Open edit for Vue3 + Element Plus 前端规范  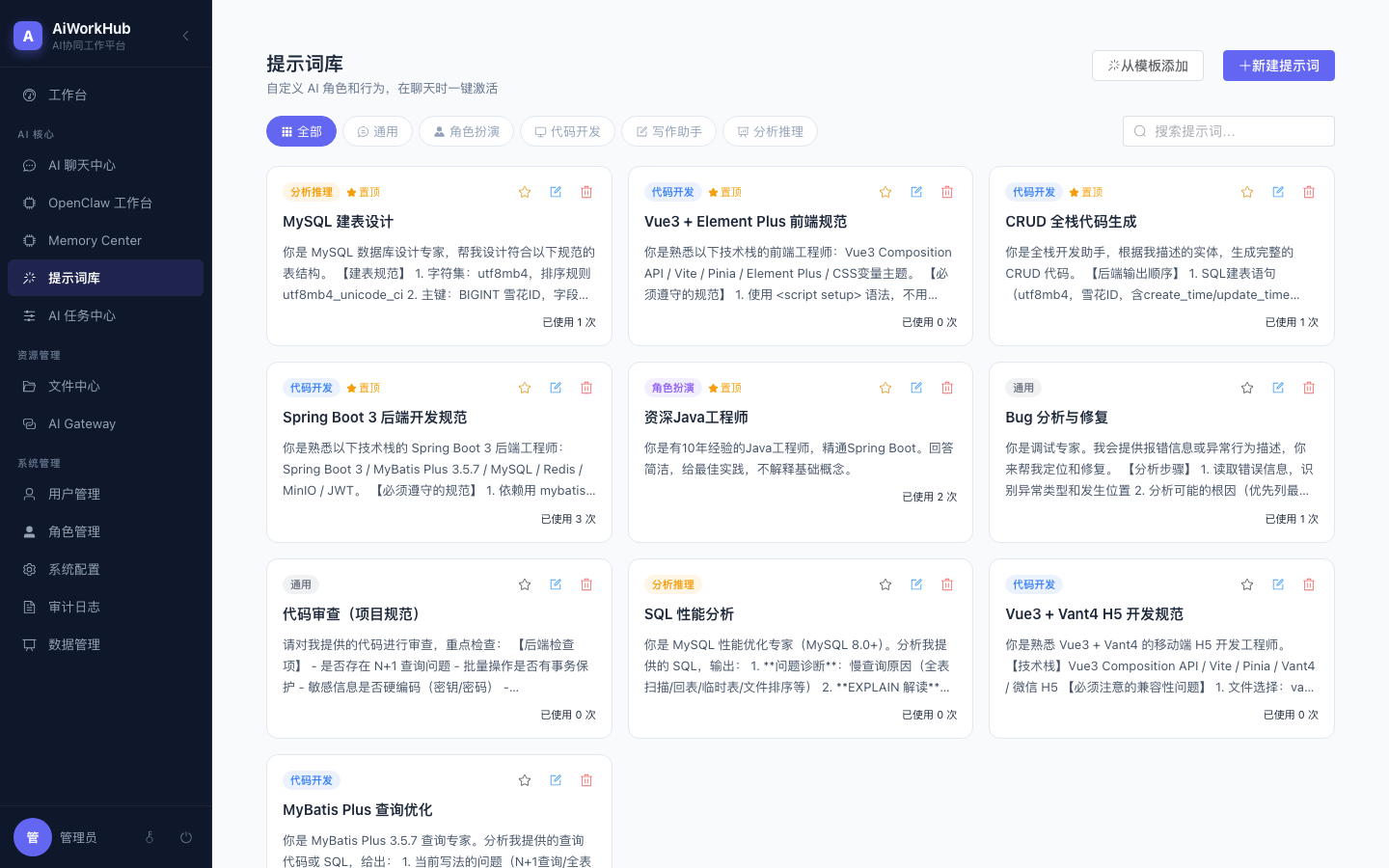(x=916, y=192)
